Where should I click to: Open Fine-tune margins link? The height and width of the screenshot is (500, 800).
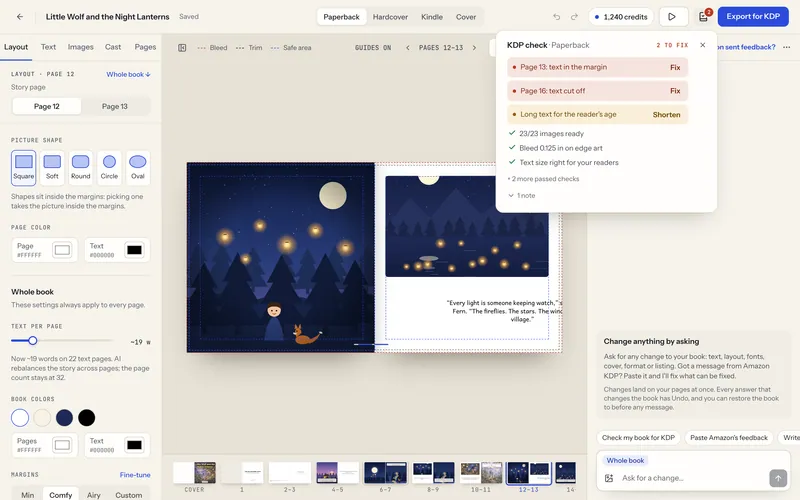point(135,474)
